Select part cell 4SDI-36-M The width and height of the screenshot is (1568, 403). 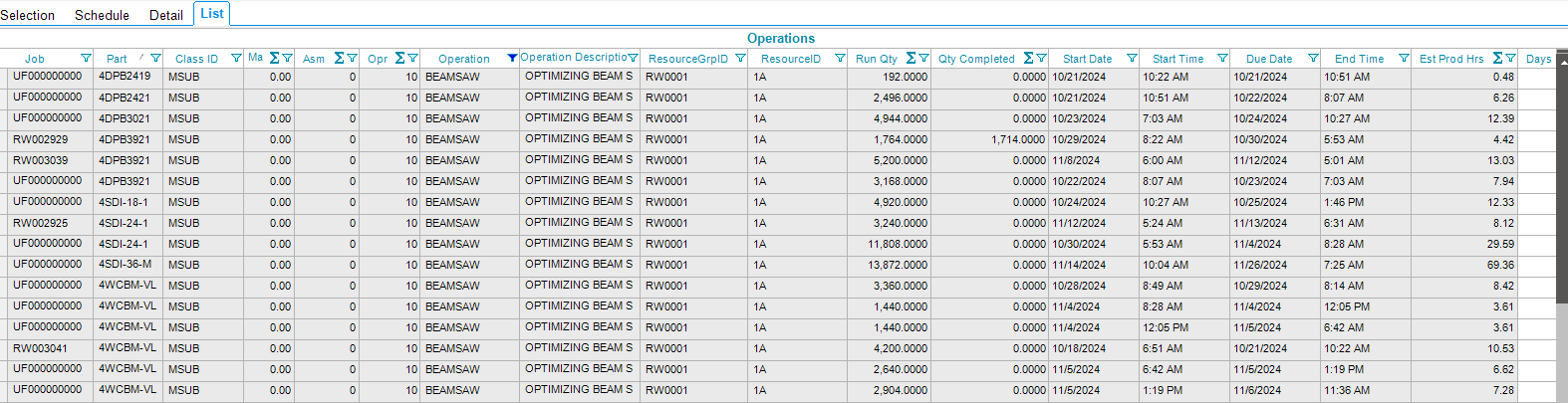[x=126, y=265]
